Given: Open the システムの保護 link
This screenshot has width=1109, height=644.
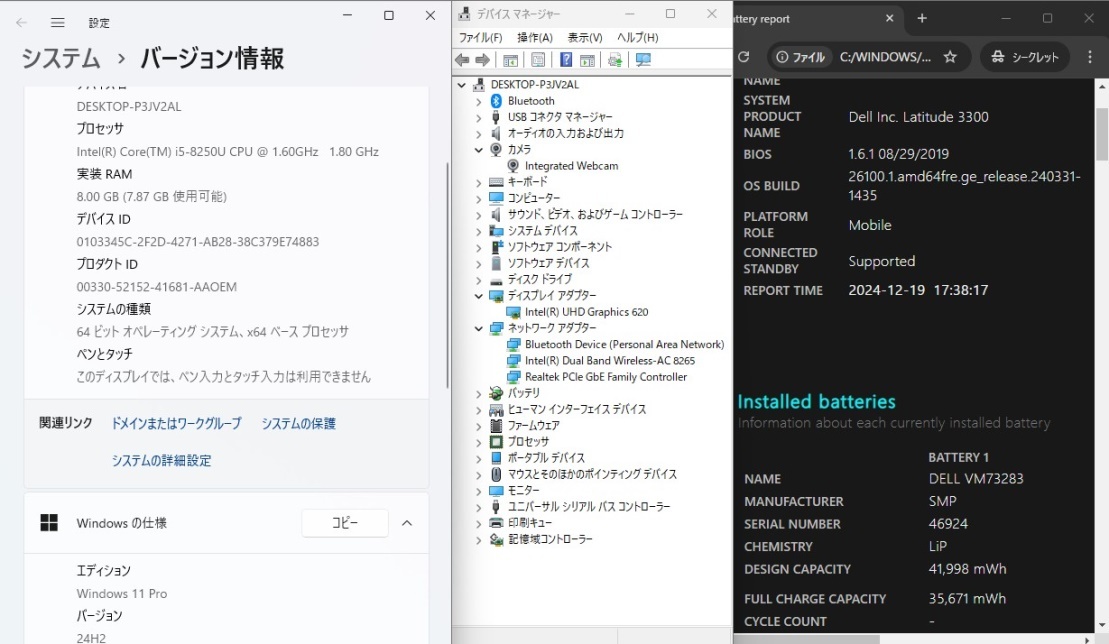Looking at the screenshot, I should click(298, 423).
